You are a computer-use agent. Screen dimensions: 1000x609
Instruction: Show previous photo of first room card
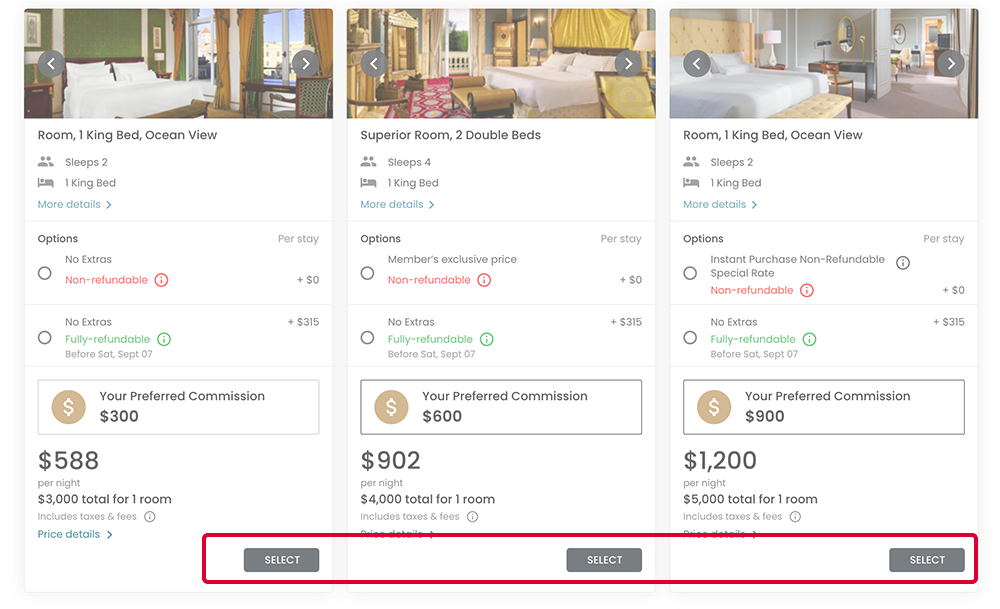coord(52,64)
